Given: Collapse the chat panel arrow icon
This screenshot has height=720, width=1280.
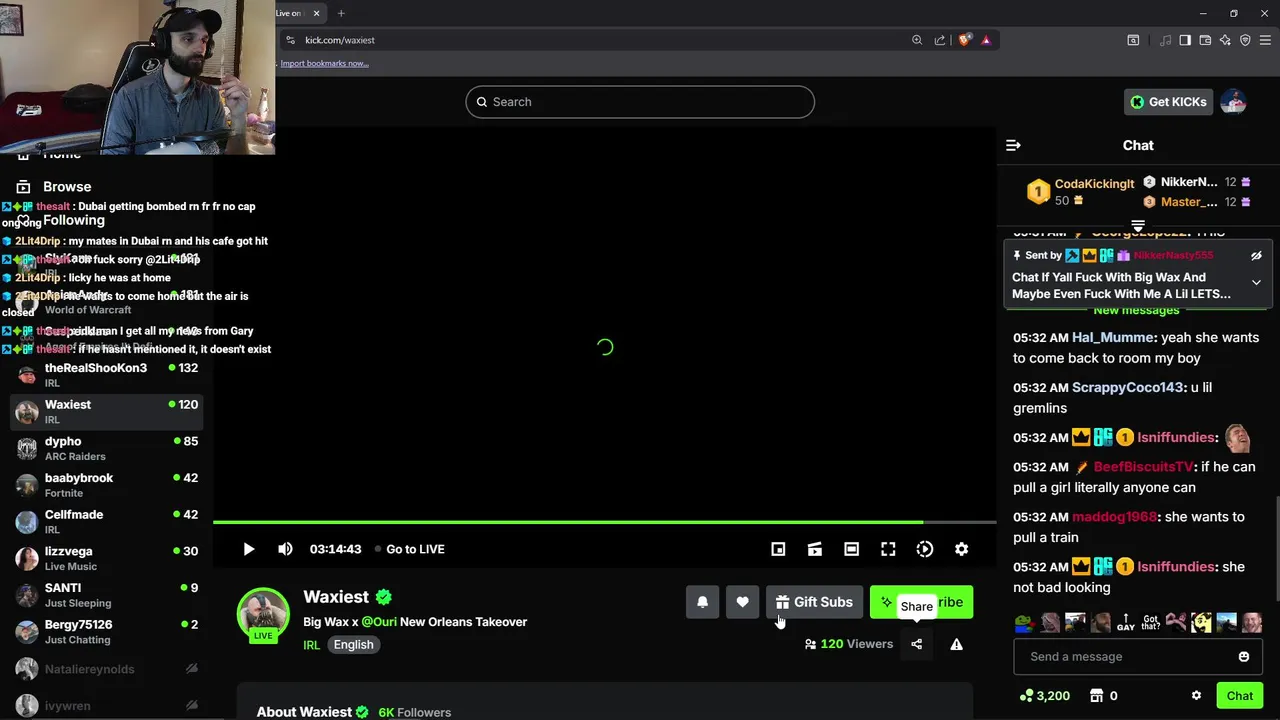Looking at the screenshot, I should pos(1013,145).
